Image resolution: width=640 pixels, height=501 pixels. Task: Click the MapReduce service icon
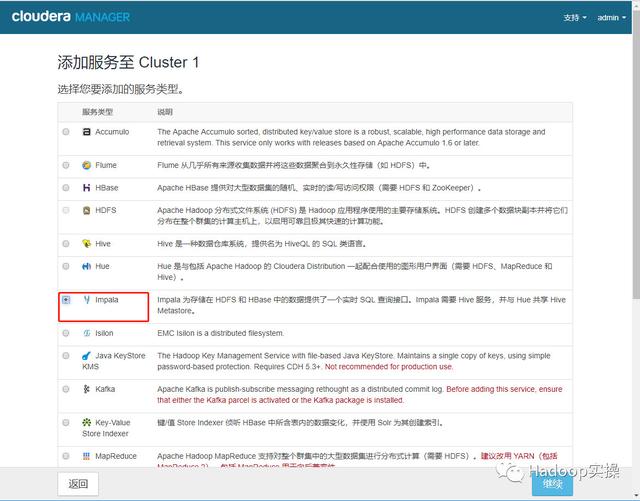coord(87,456)
